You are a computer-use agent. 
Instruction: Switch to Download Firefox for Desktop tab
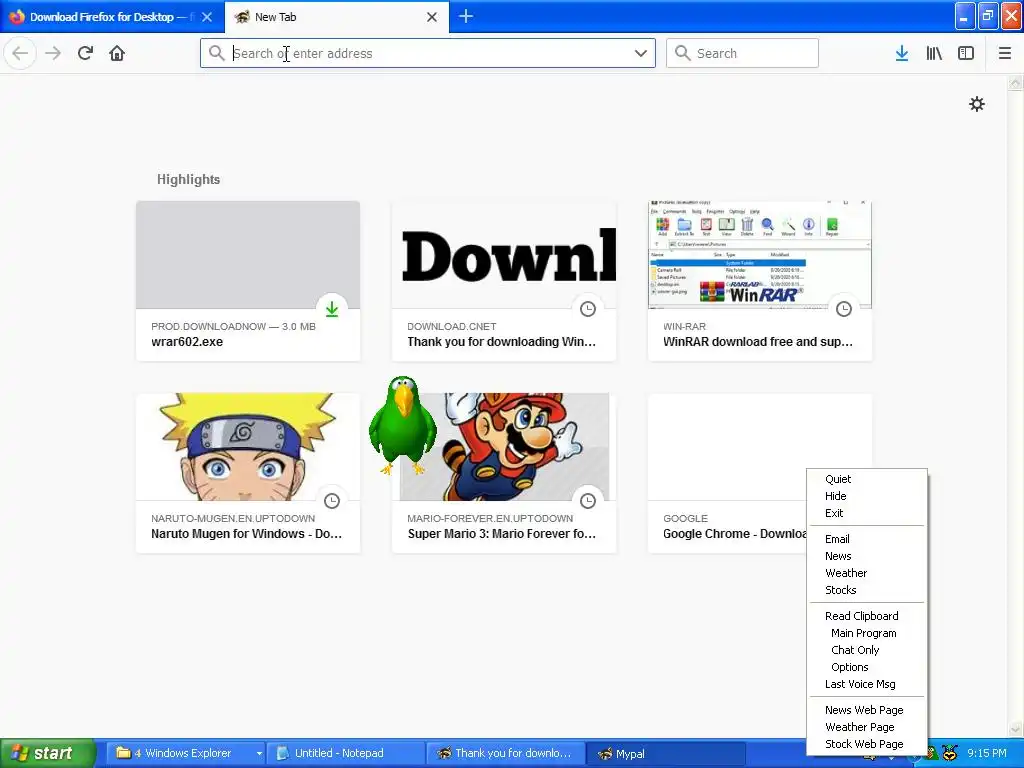[x=112, y=17]
